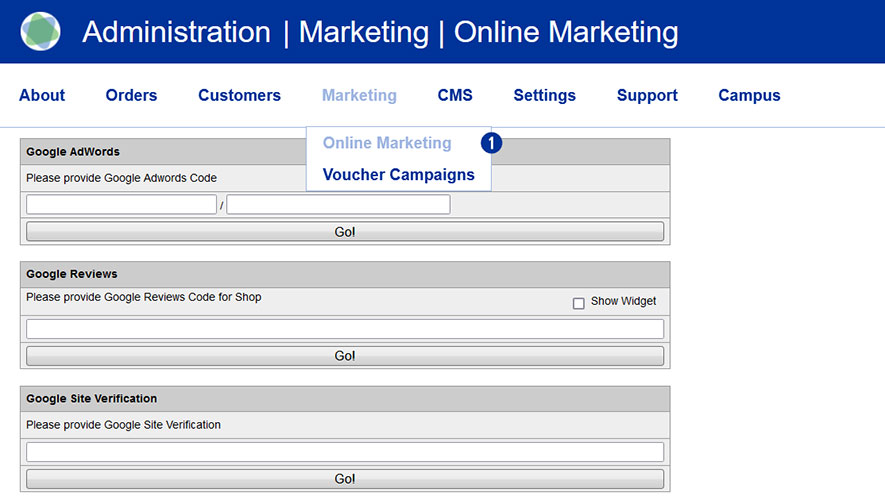Open the Settings menu
This screenshot has height=504, width=885.
point(544,96)
